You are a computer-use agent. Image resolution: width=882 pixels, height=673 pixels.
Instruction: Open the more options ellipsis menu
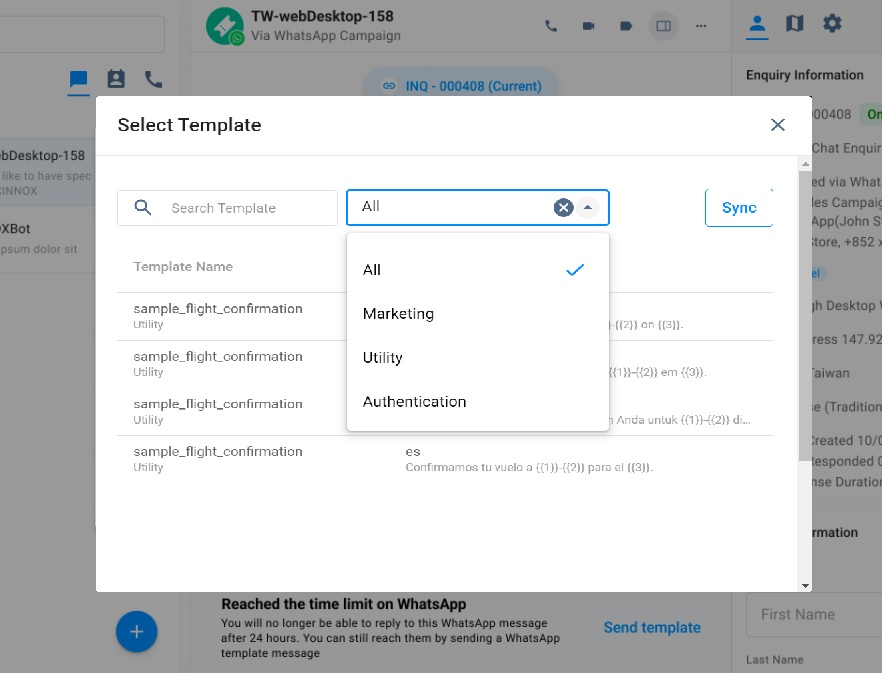[x=701, y=26]
